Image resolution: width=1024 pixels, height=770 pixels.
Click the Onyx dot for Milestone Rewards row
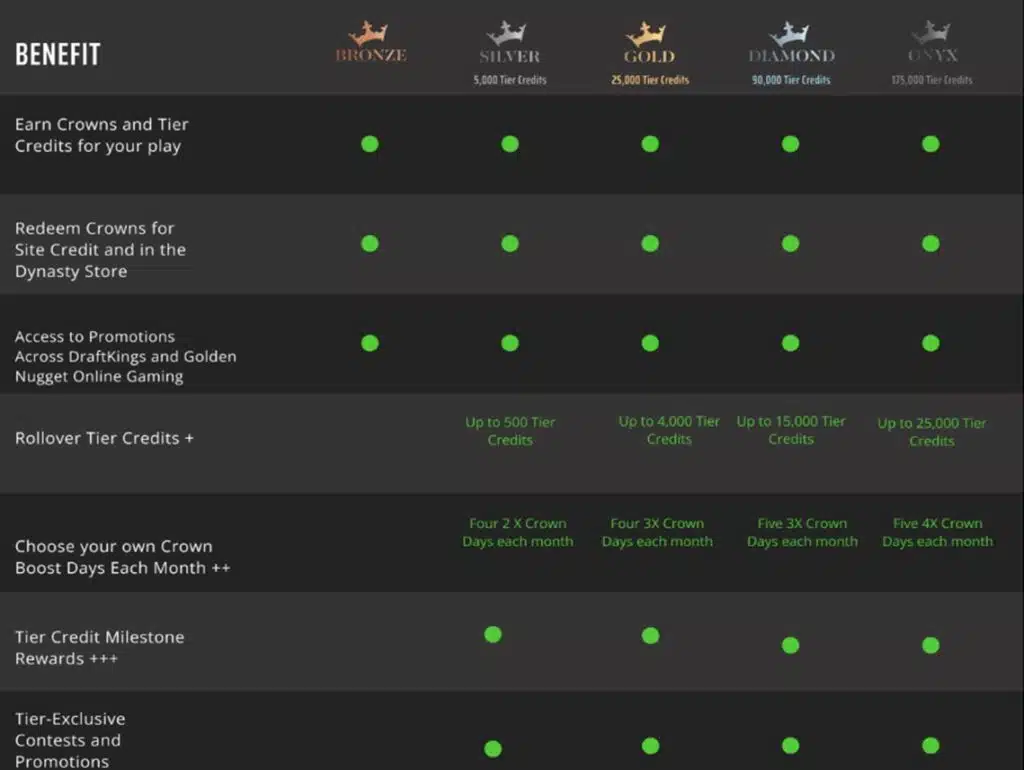coord(931,645)
